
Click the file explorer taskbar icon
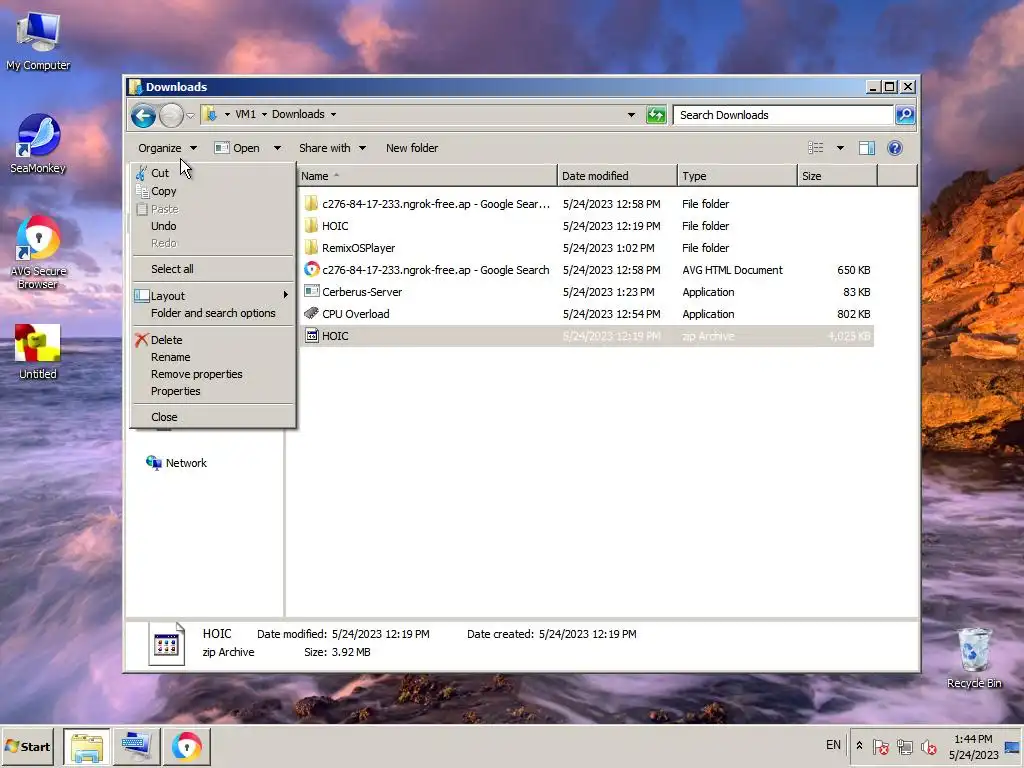(87, 747)
